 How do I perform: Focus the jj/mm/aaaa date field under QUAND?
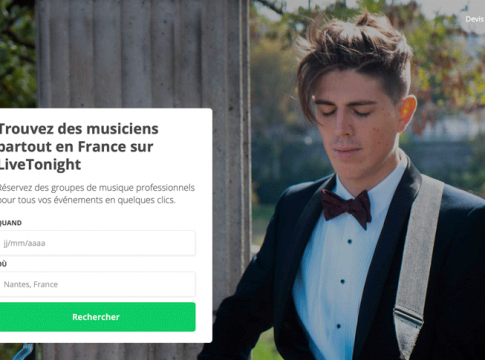tap(97, 243)
